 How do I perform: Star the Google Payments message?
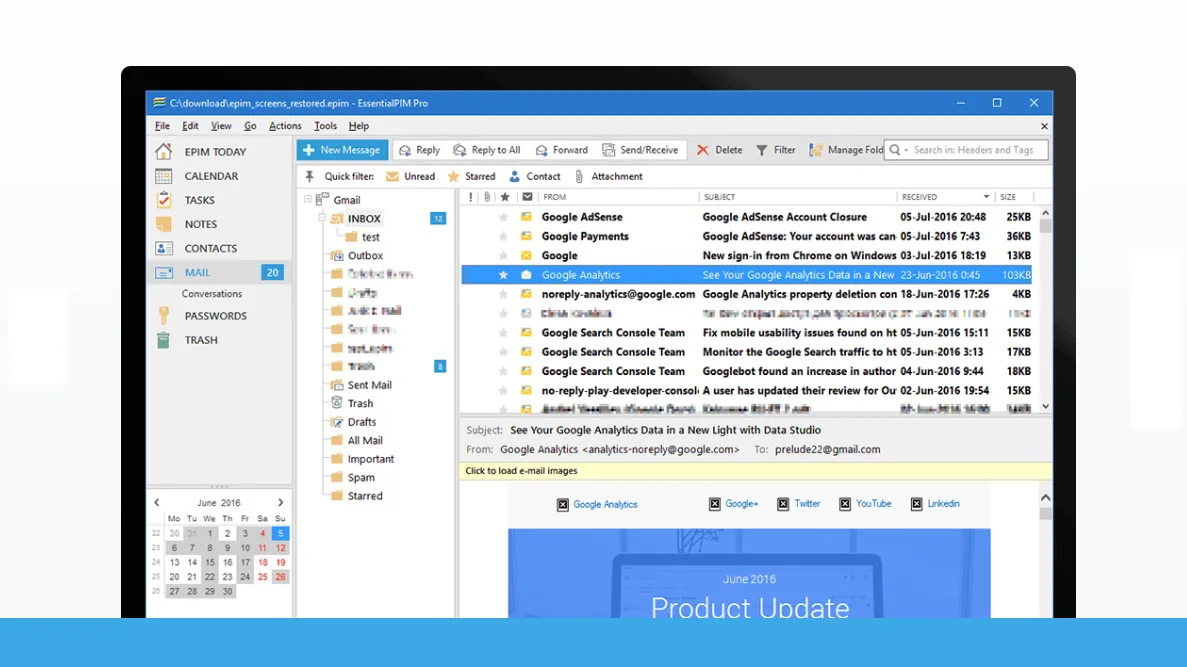pyautogui.click(x=503, y=236)
